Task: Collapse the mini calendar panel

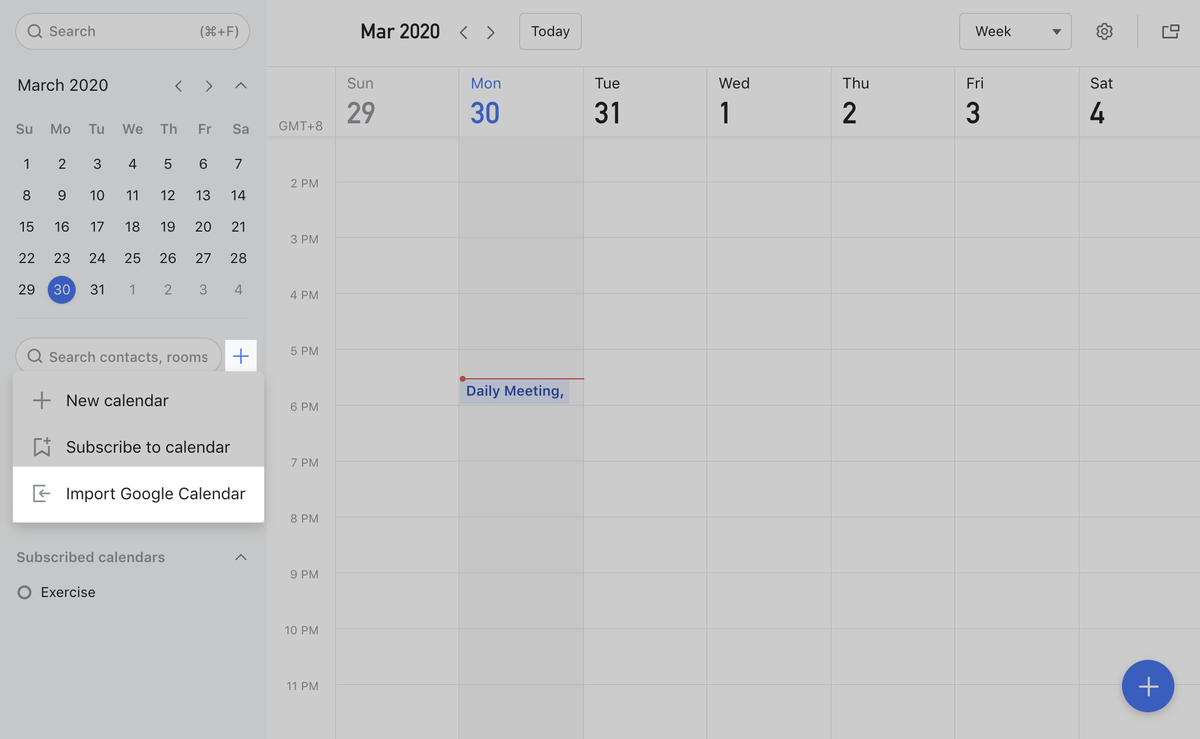Action: (x=241, y=86)
